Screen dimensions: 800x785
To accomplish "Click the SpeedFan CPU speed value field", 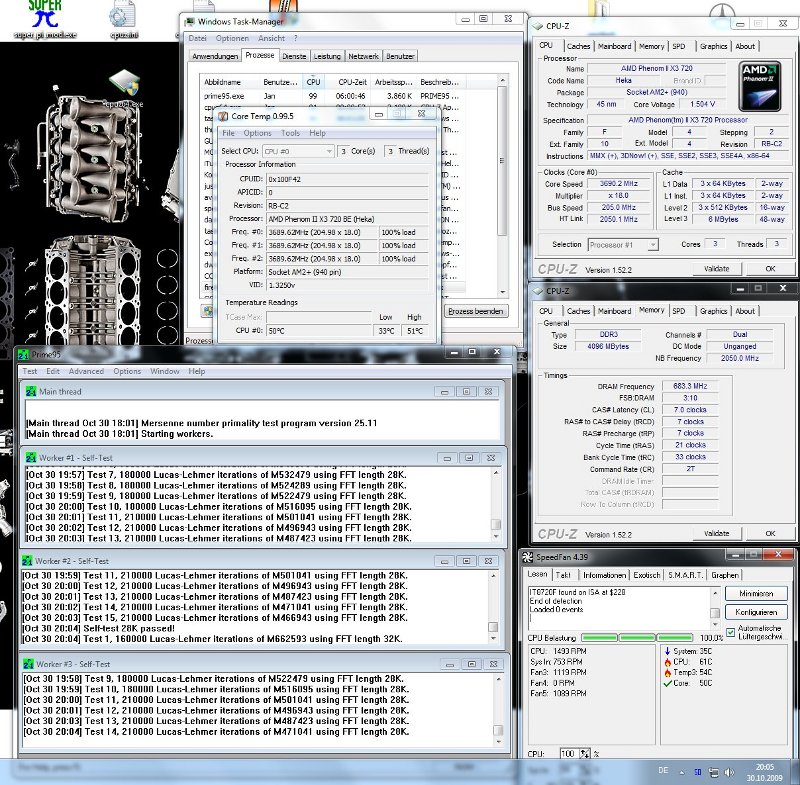I will (x=569, y=754).
